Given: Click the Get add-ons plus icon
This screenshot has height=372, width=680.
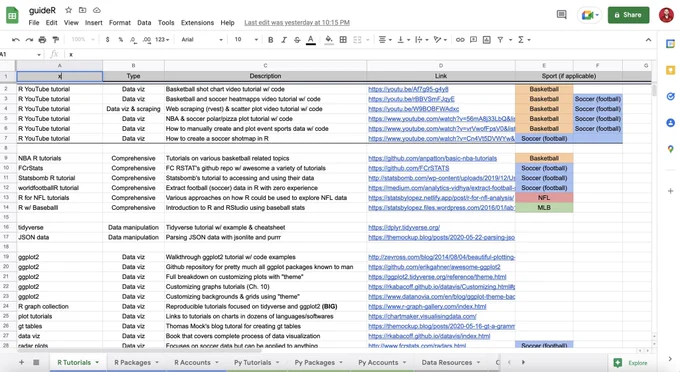Looking at the screenshot, I should tap(670, 191).
